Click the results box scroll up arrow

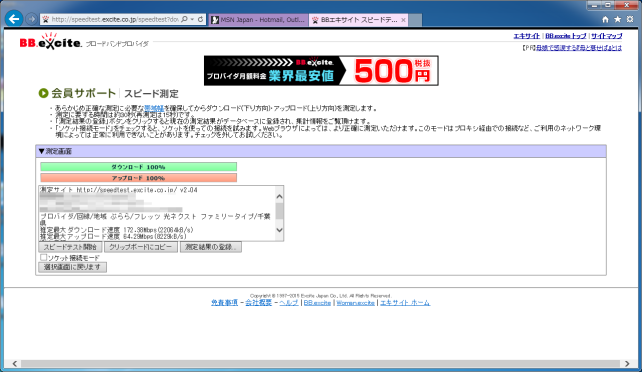[x=279, y=196]
